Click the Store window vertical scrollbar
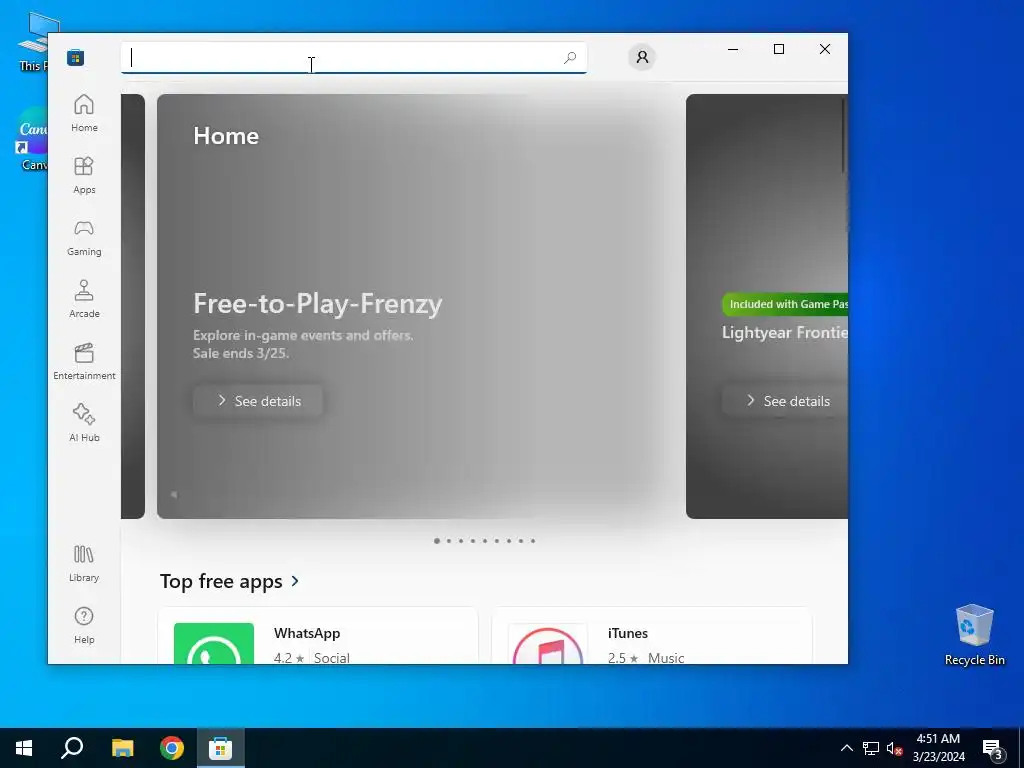This screenshot has width=1024, height=768. [843, 136]
